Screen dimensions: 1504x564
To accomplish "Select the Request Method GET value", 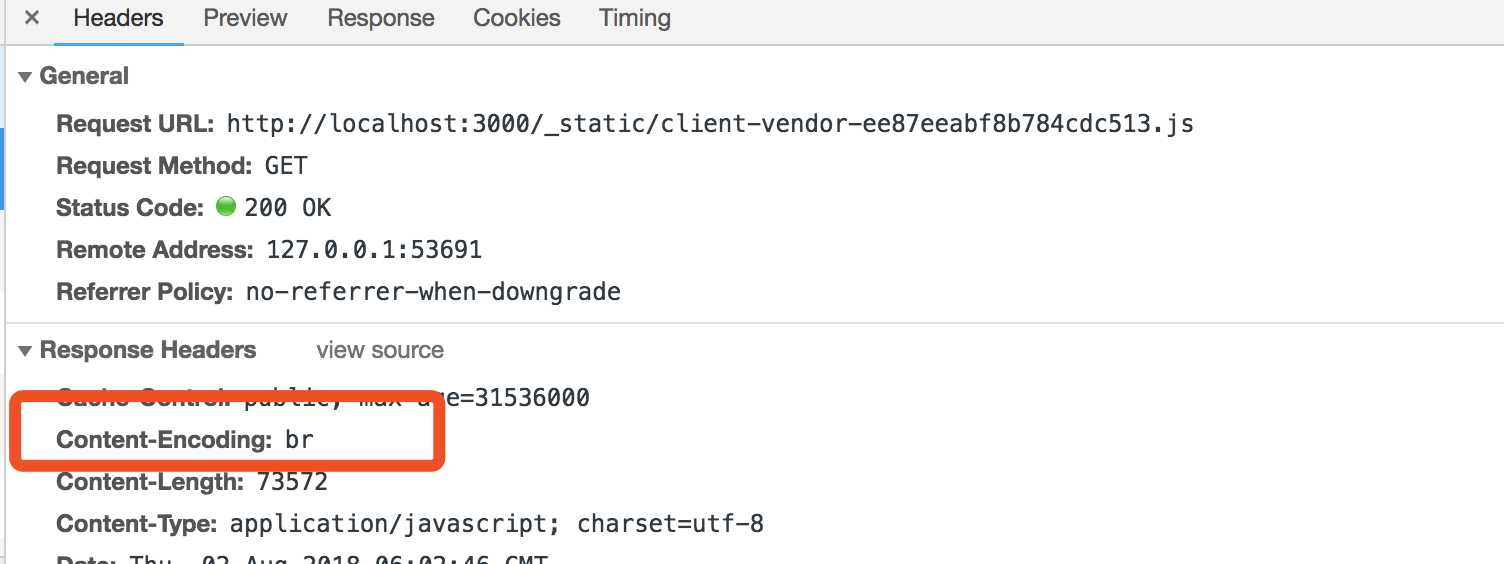I will (x=286, y=166).
